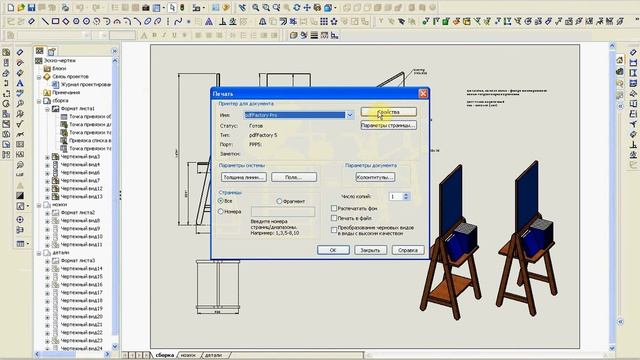Click the Zoom In magnifier icon

click(x=256, y=7)
